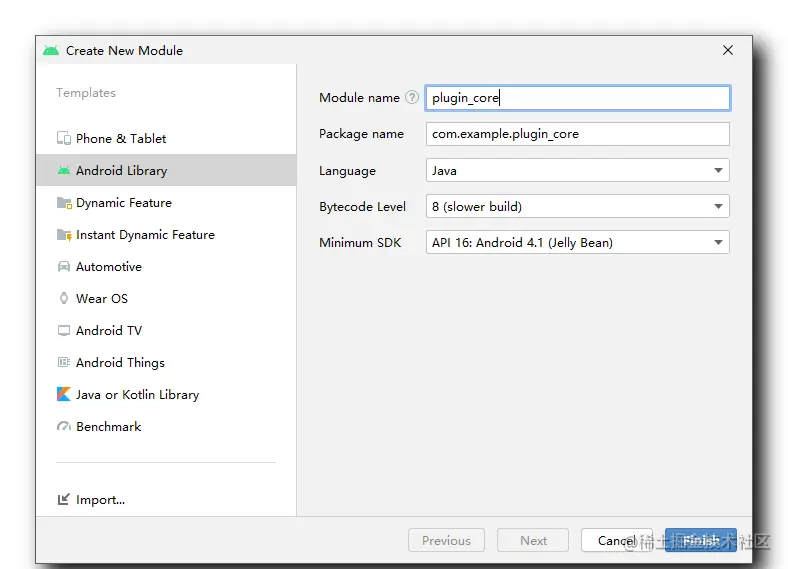Open the Bytecode Level combo box
Viewport: 788px width, 569px height.
[577, 206]
